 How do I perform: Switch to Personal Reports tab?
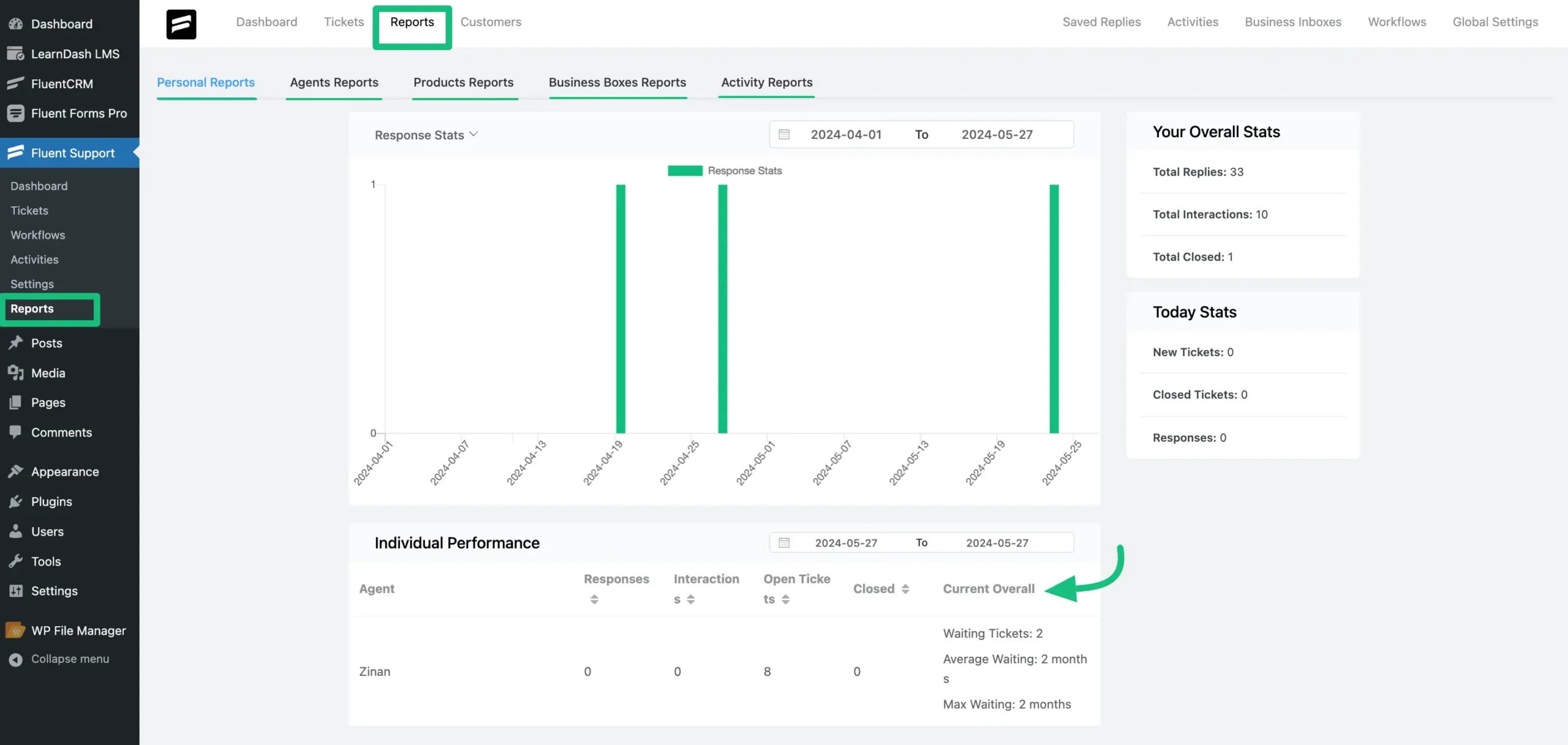(x=206, y=83)
